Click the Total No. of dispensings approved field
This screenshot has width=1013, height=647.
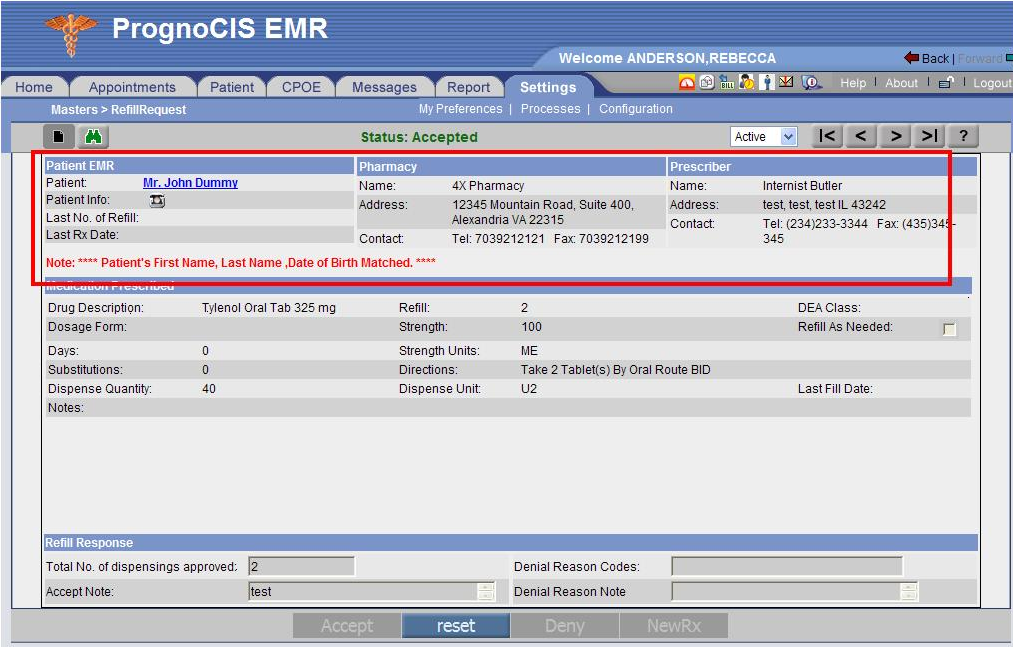302,566
